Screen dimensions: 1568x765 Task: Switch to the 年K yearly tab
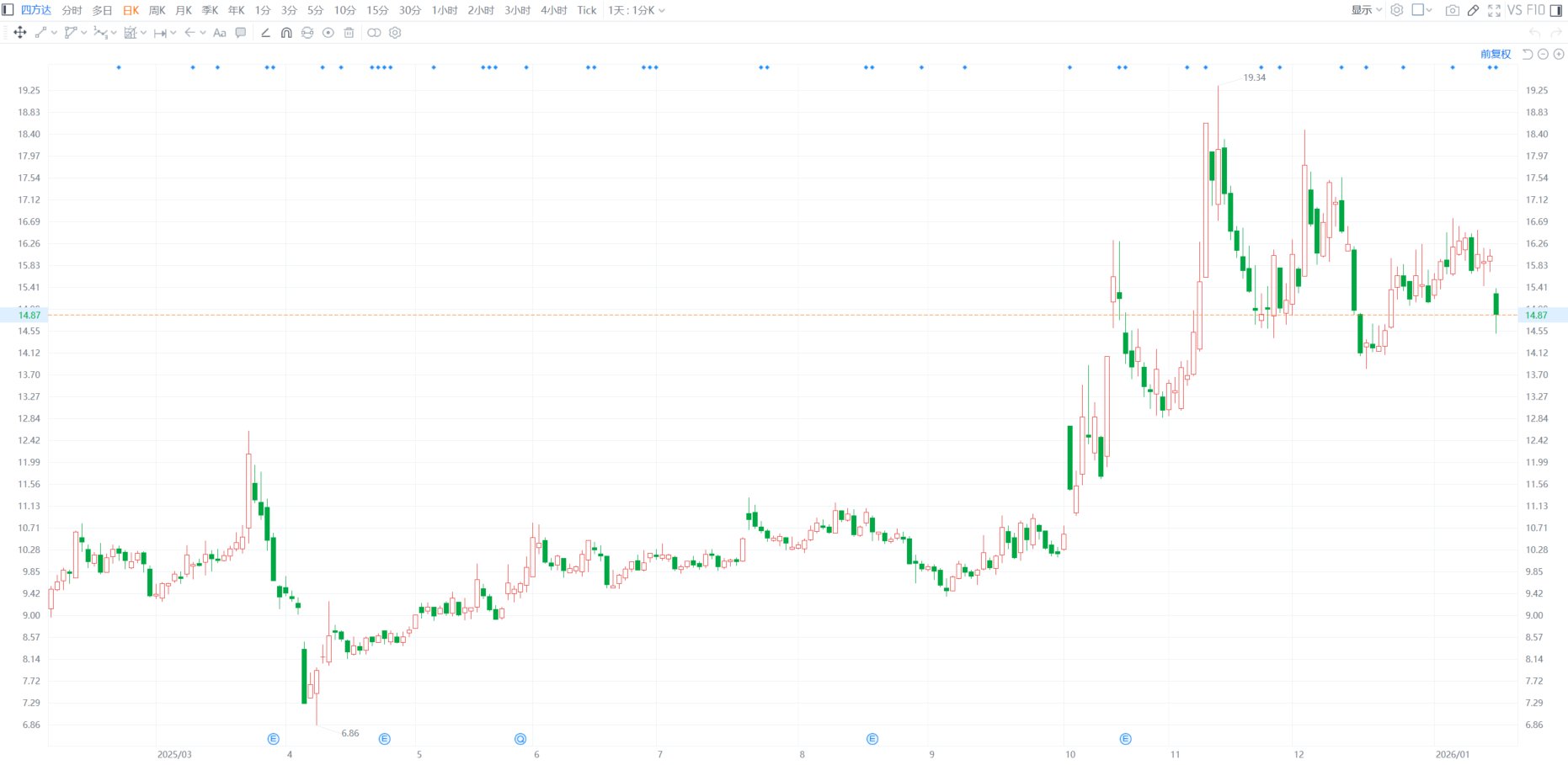[x=237, y=10]
